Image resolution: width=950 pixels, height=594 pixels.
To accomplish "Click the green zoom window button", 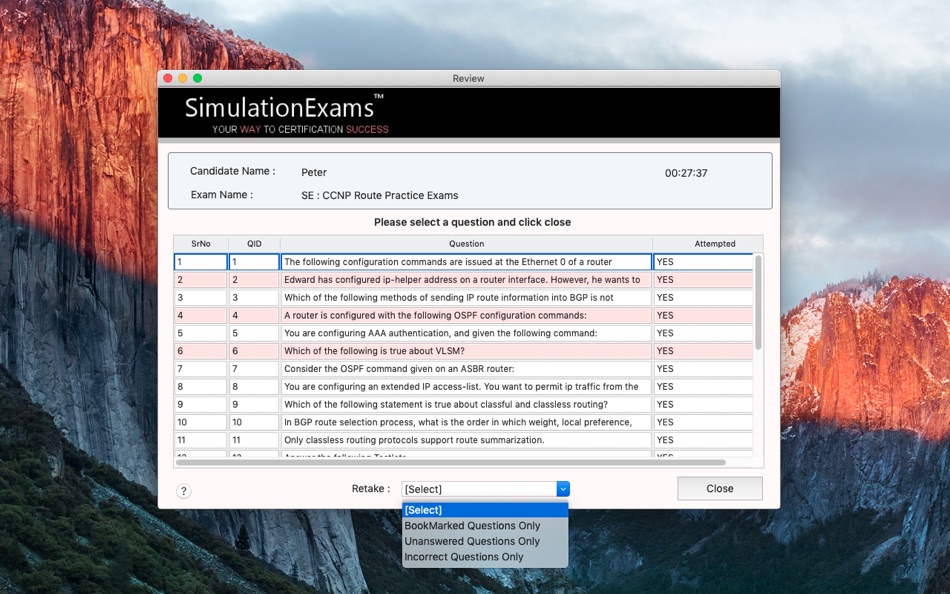I will 198,78.
